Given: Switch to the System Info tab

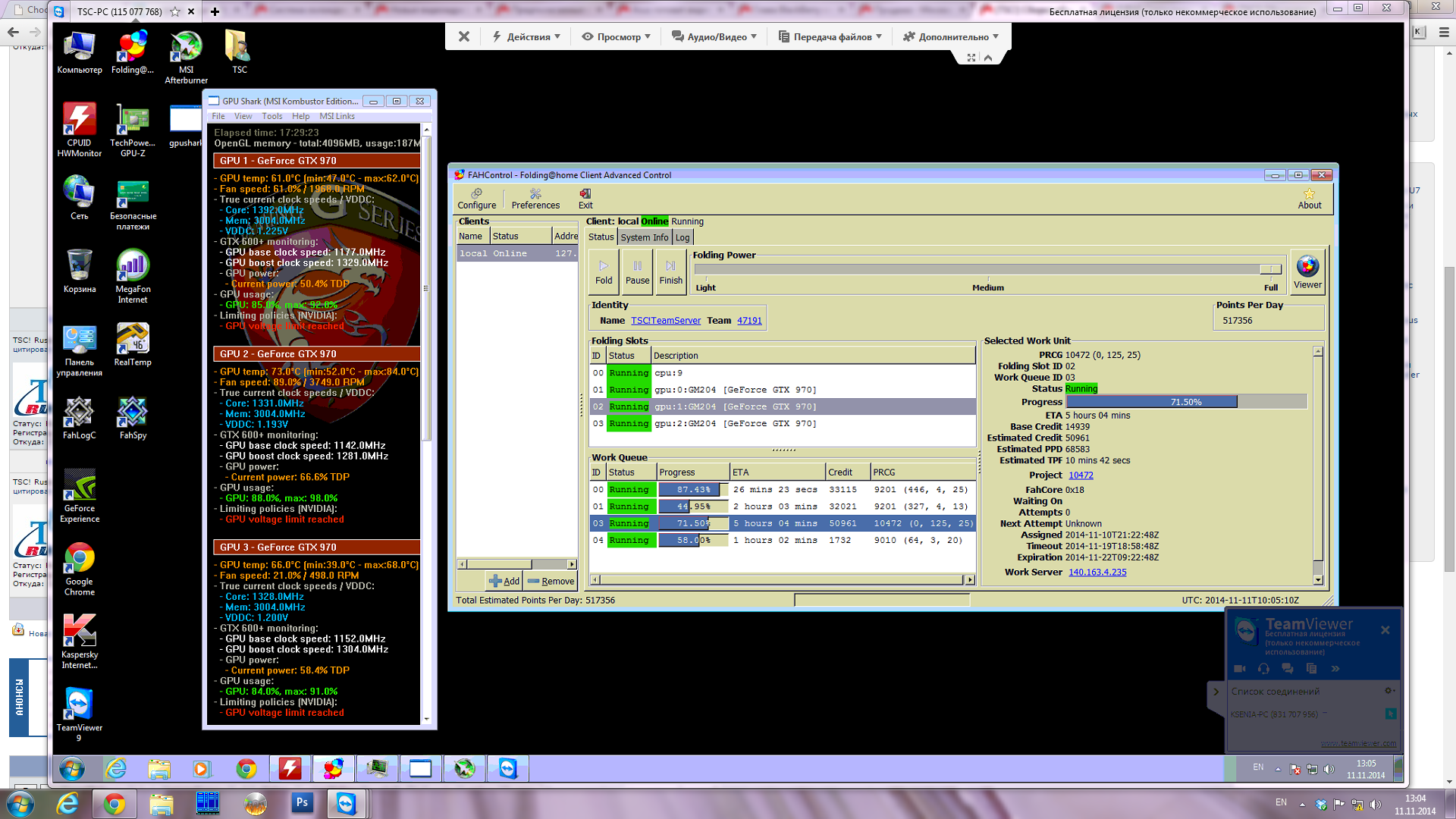Looking at the screenshot, I should point(645,237).
